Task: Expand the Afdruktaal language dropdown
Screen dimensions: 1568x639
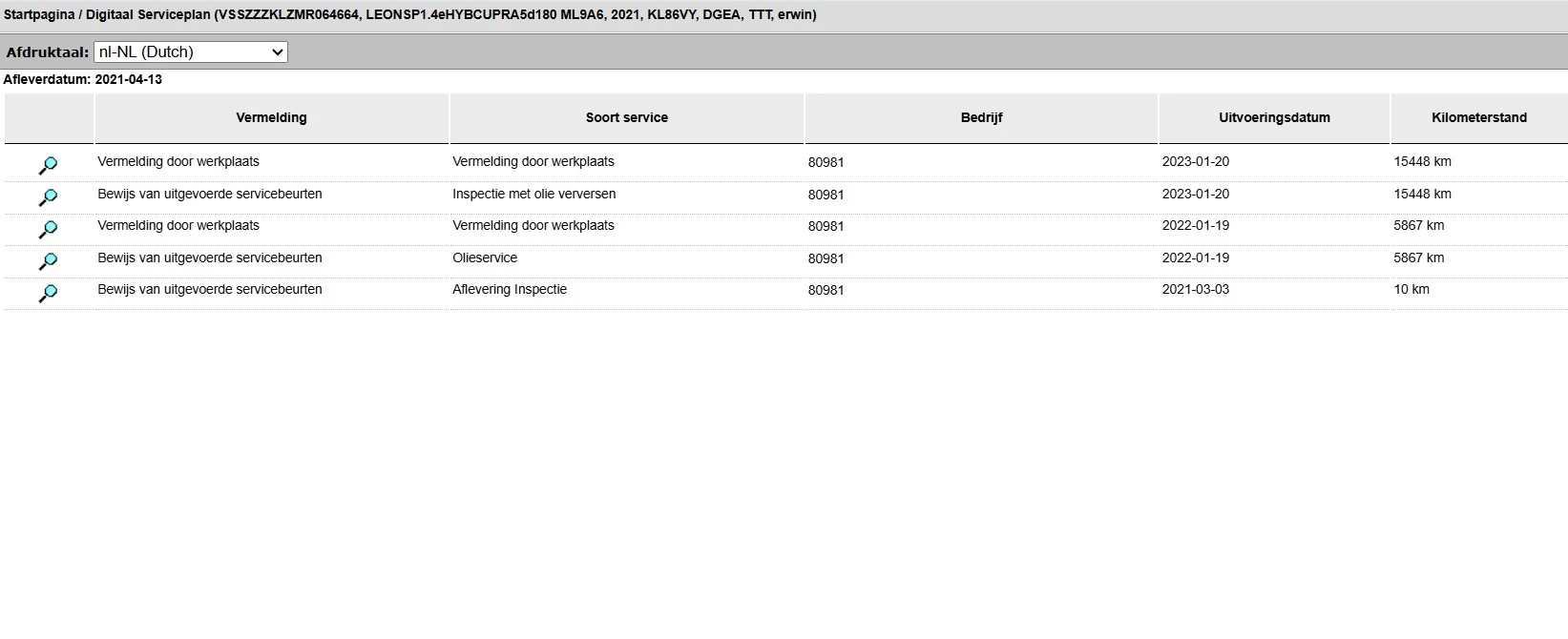Action: 191,52
